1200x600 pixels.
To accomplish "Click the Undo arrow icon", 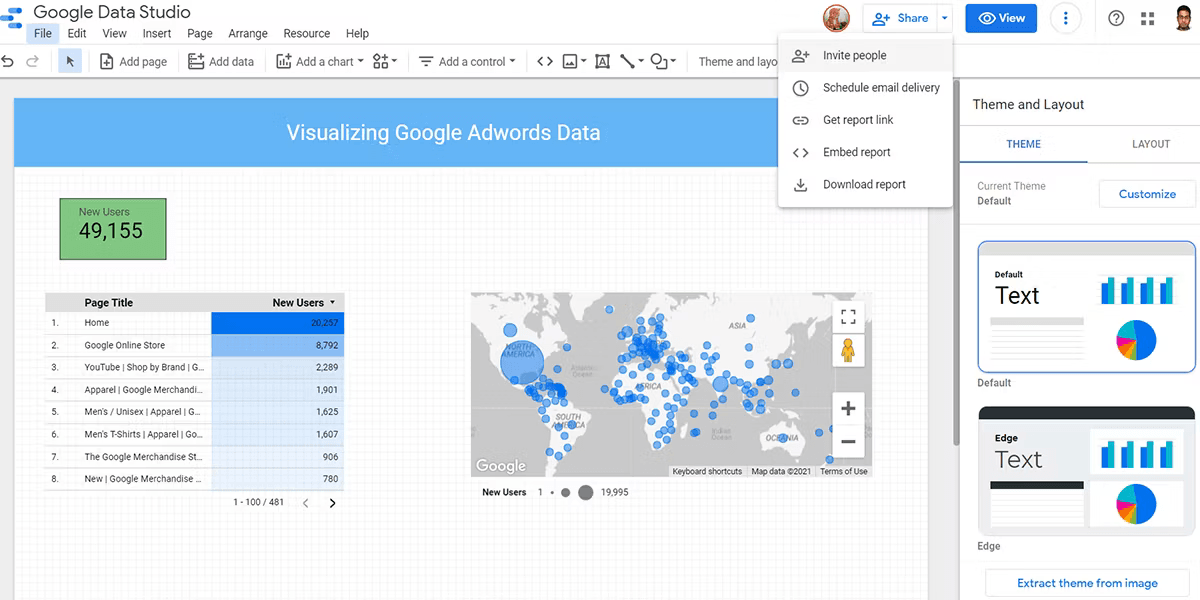I will [8, 61].
